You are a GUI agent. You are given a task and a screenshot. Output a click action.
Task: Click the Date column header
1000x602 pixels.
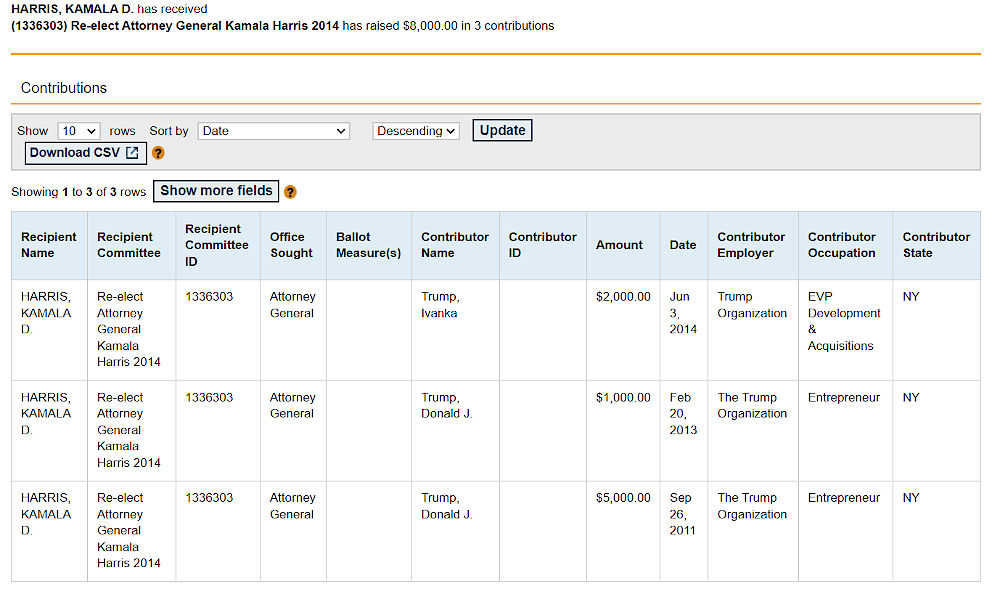683,245
